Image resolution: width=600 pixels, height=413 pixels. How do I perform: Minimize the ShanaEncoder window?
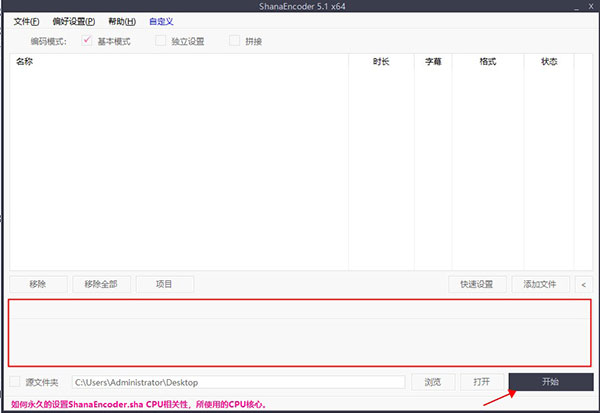pos(577,7)
